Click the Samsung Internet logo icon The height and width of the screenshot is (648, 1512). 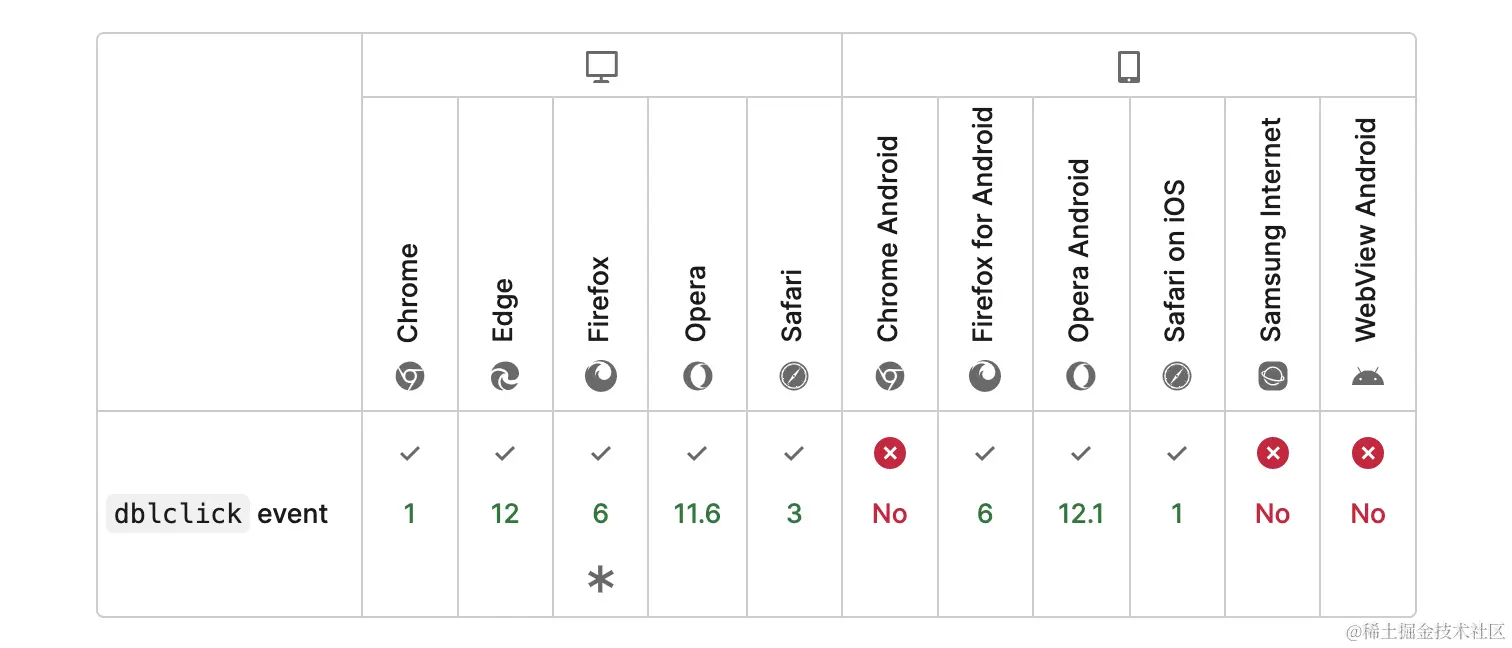1272,377
